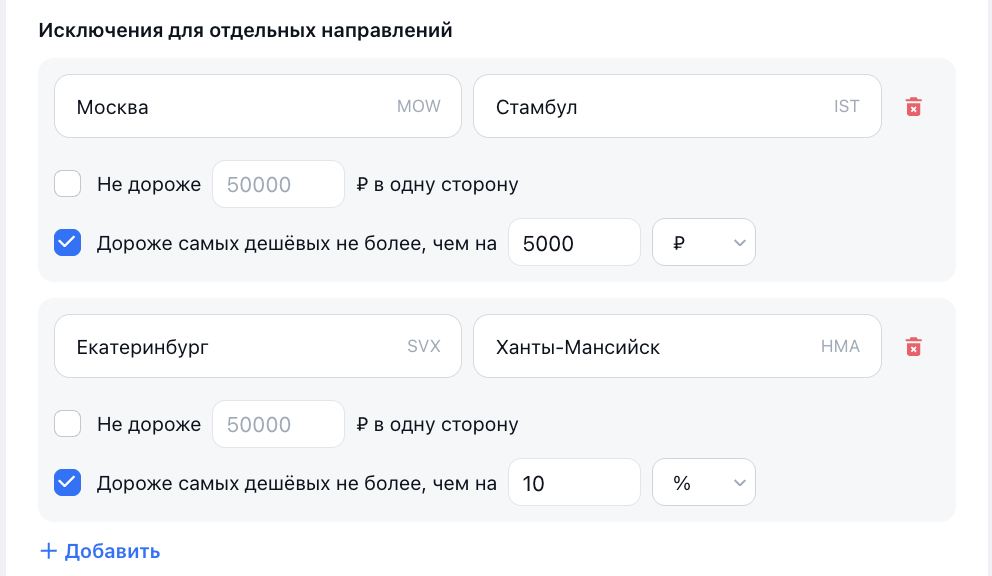Viewport: 992px width, 576px height.
Task: Open the % unit dropdown
Action: point(704,483)
